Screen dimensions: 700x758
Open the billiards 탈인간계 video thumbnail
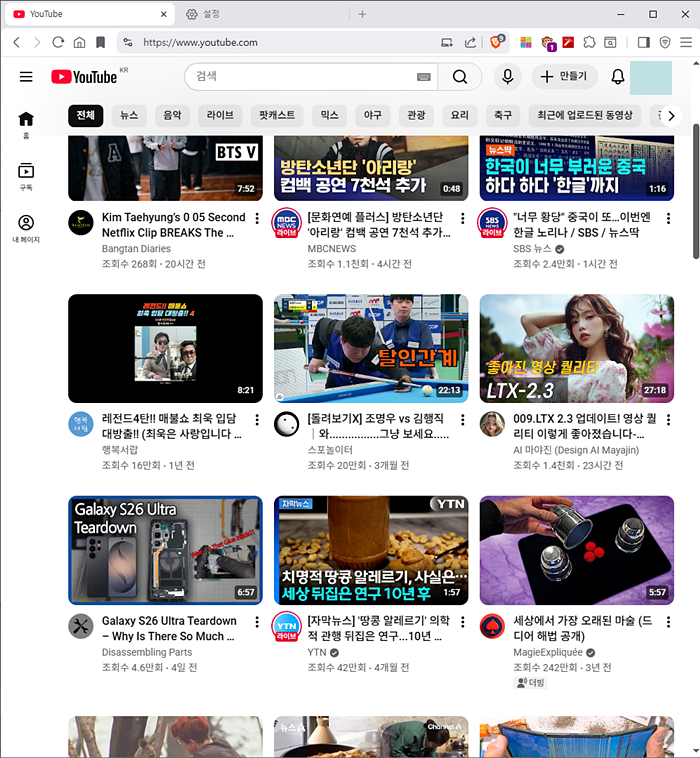point(371,349)
